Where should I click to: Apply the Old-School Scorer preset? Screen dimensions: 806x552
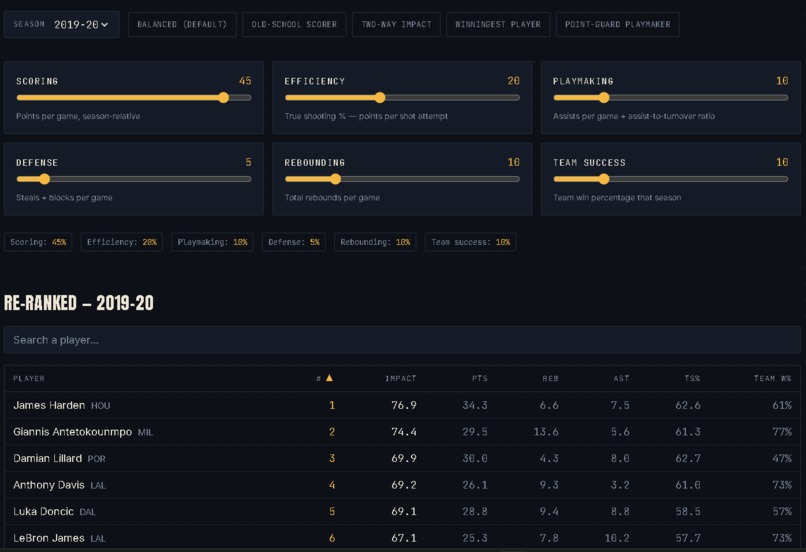point(294,24)
